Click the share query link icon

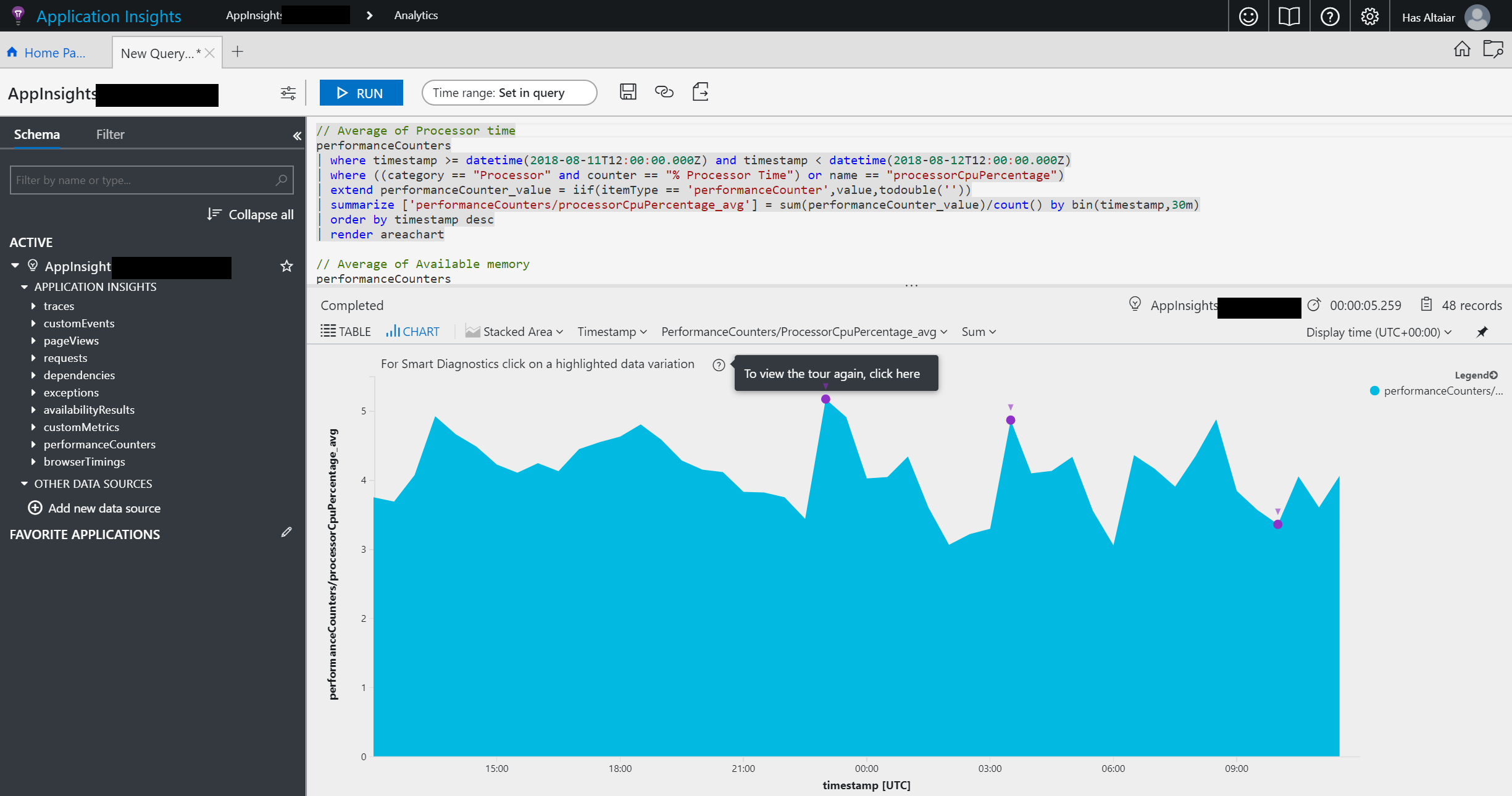tap(663, 92)
